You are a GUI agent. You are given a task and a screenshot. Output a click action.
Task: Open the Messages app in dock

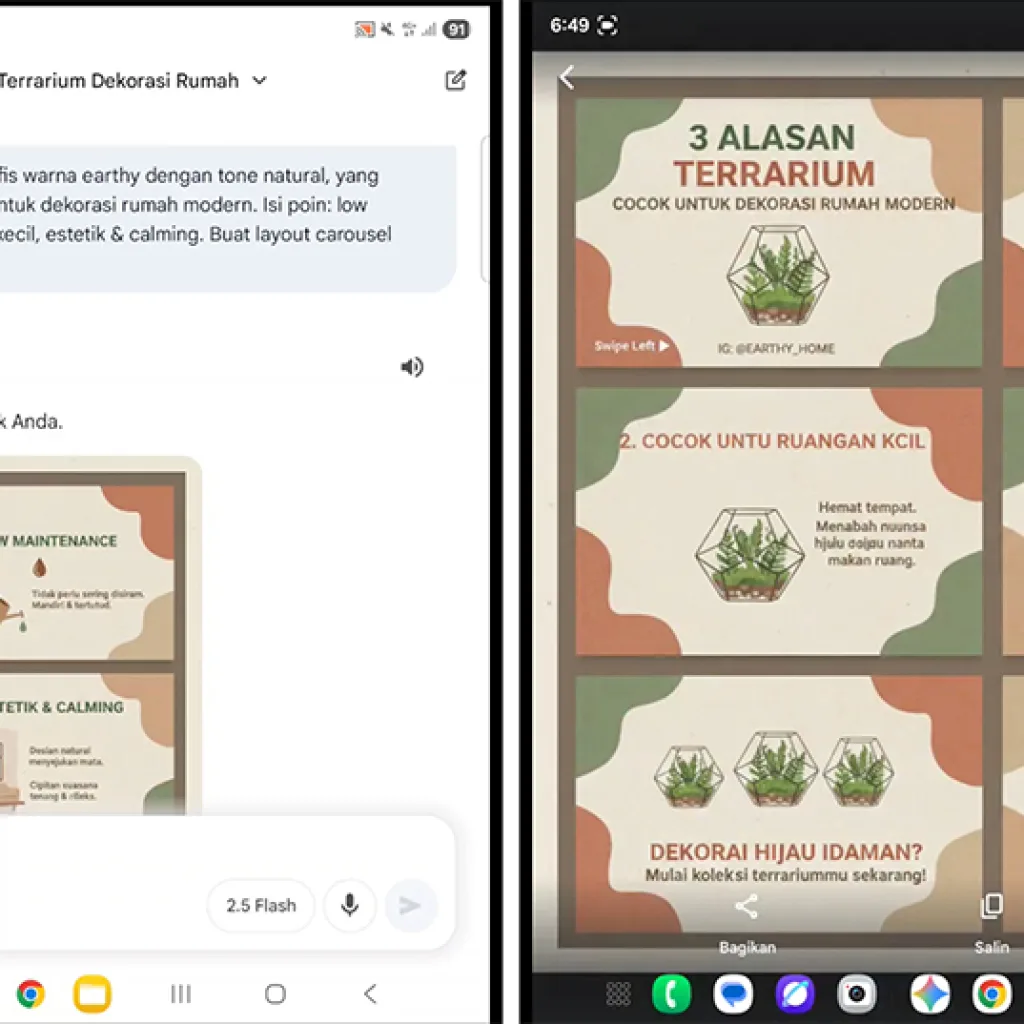tap(733, 994)
